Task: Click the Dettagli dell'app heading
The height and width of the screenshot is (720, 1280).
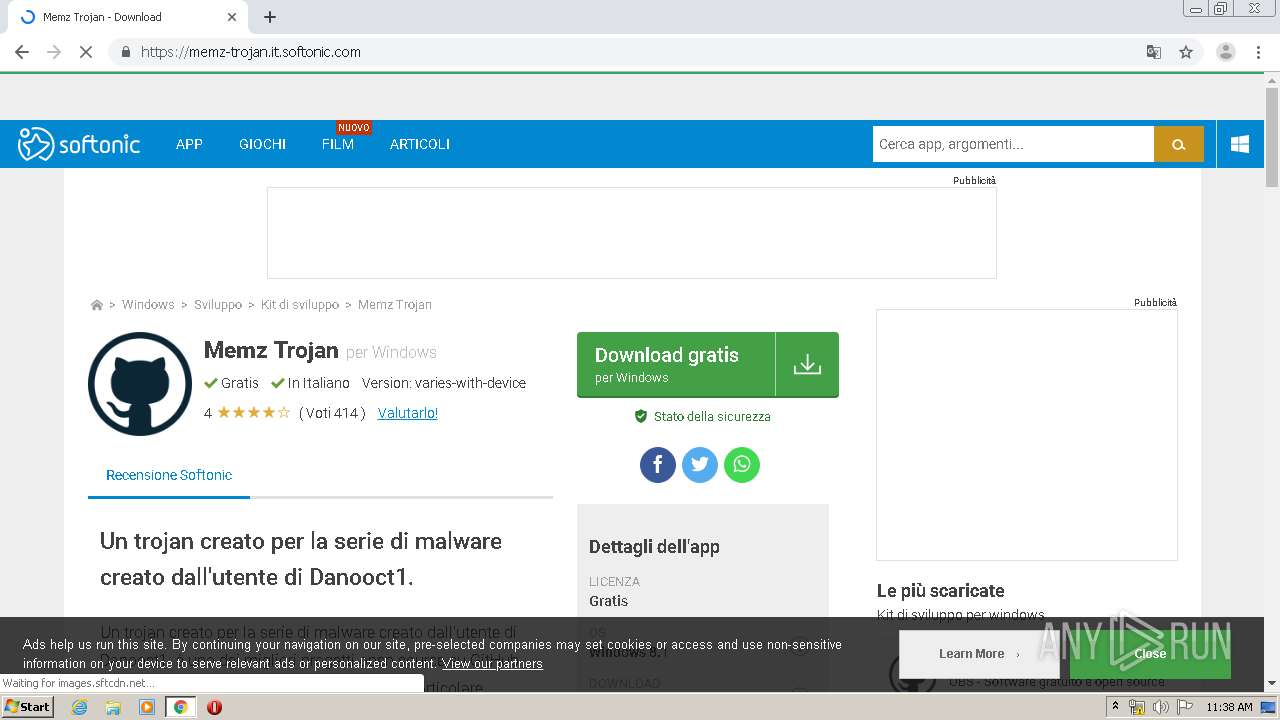Action: [x=654, y=547]
